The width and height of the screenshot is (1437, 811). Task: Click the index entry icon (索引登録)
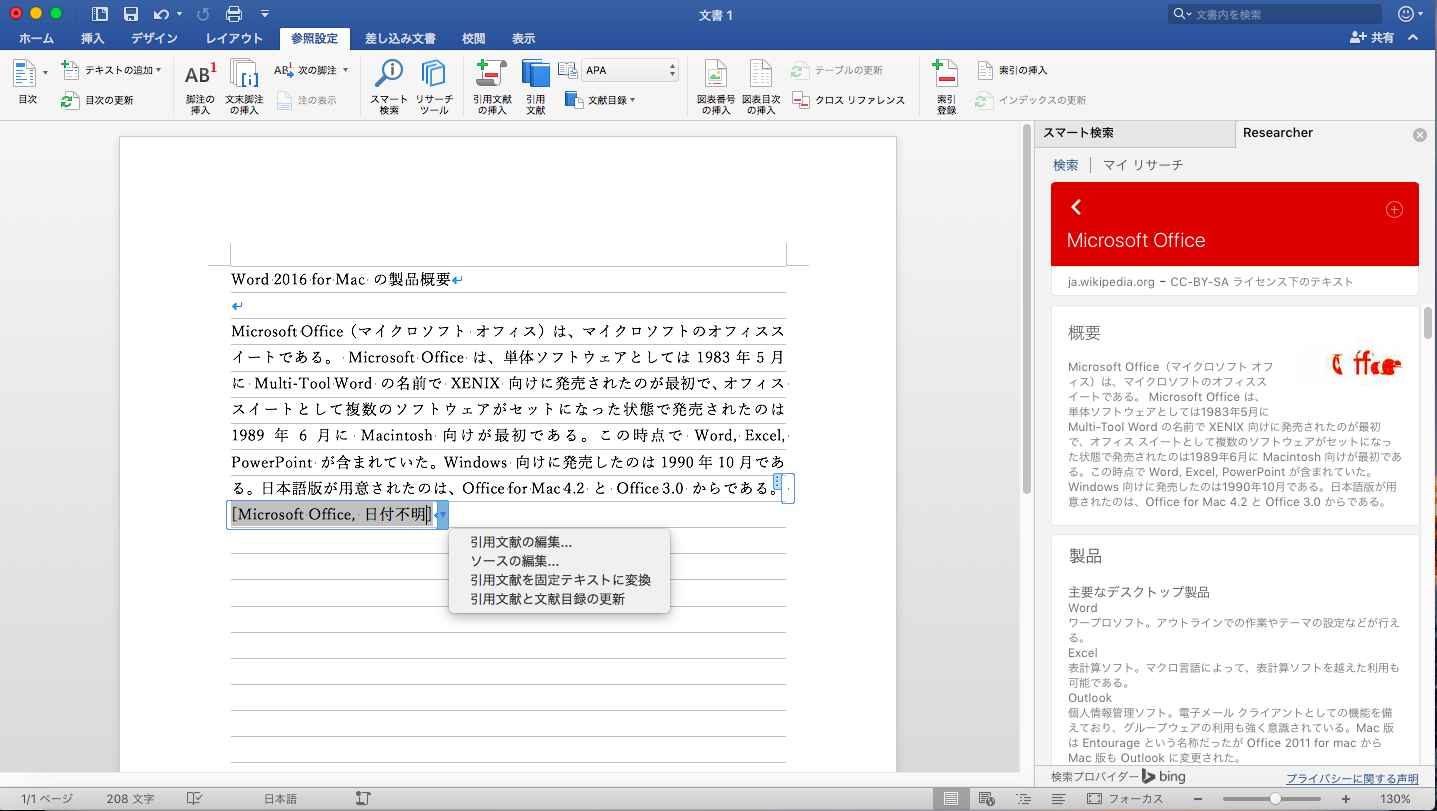click(x=945, y=76)
